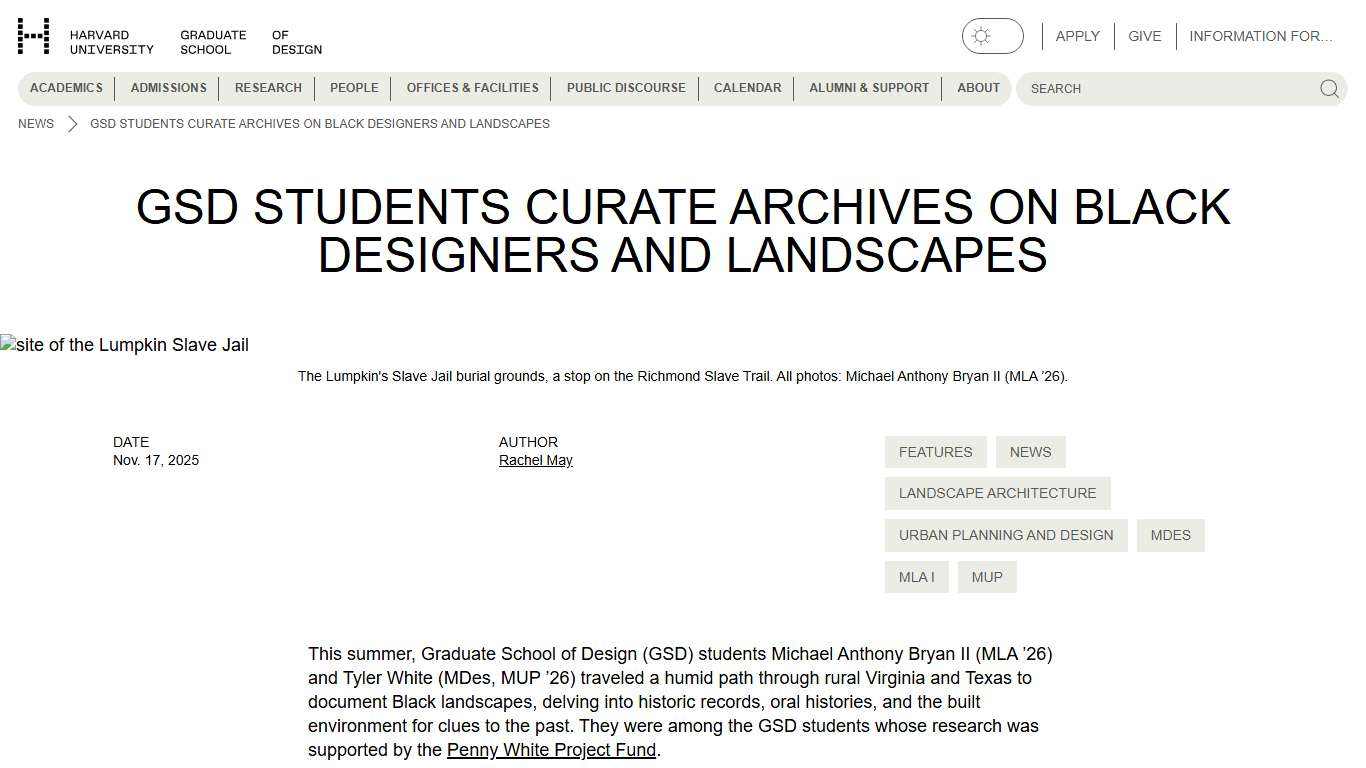Select the LANDSCAPE ARCHITECTURE tag

[x=997, y=492]
